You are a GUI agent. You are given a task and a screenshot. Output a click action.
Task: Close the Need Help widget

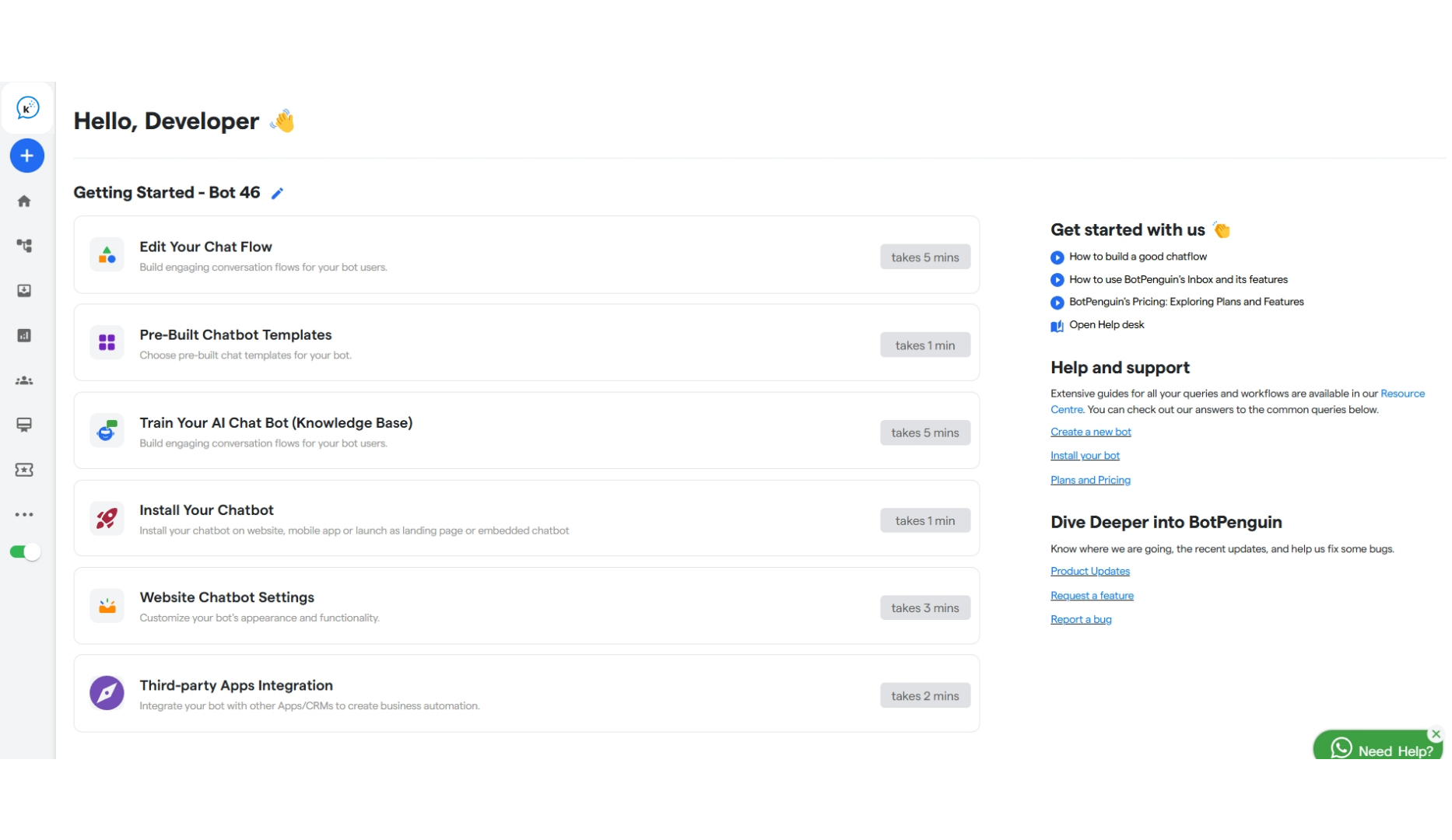(x=1436, y=734)
